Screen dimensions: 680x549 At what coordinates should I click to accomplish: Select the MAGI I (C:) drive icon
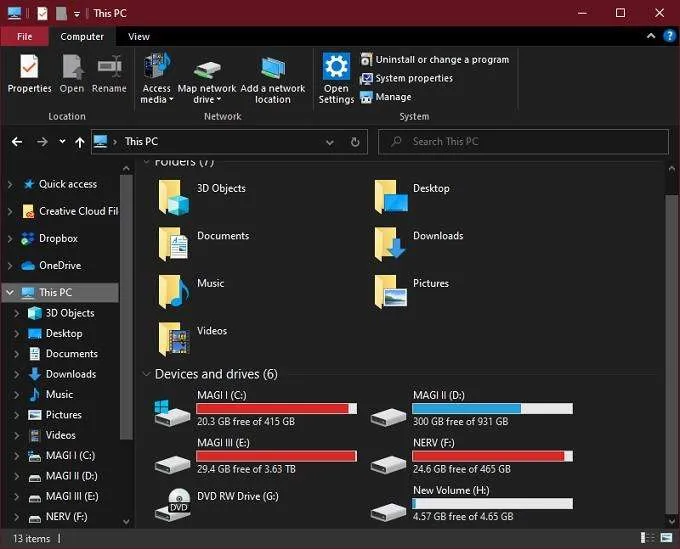tap(172, 412)
